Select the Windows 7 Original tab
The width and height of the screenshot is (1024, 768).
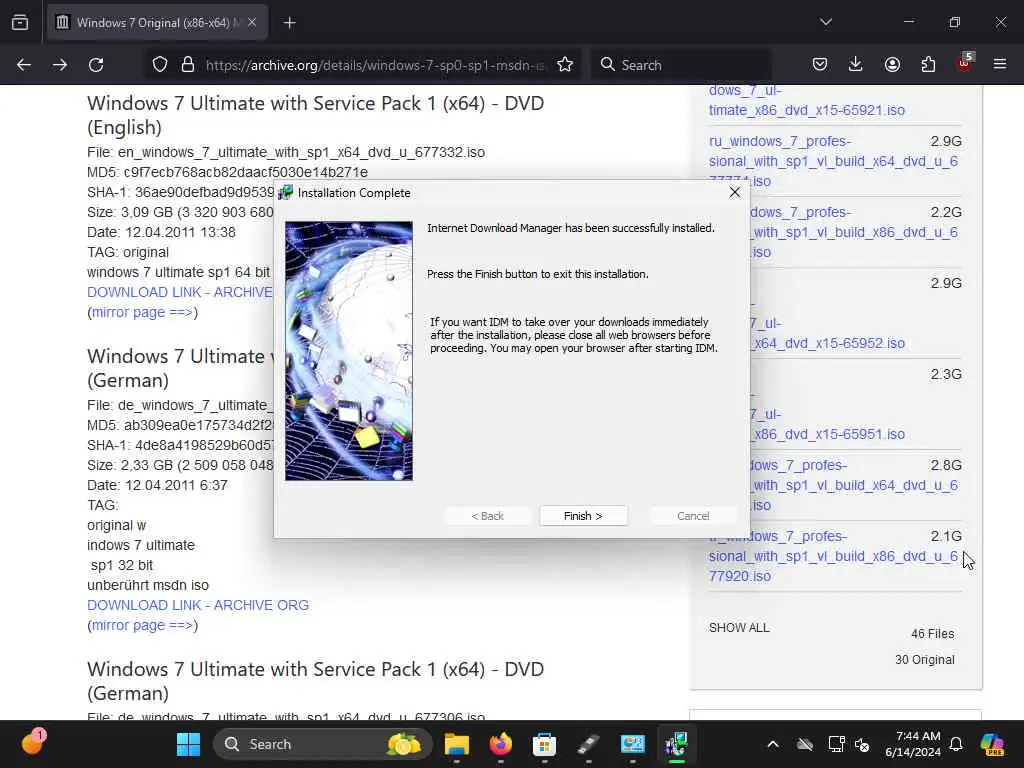[157, 23]
